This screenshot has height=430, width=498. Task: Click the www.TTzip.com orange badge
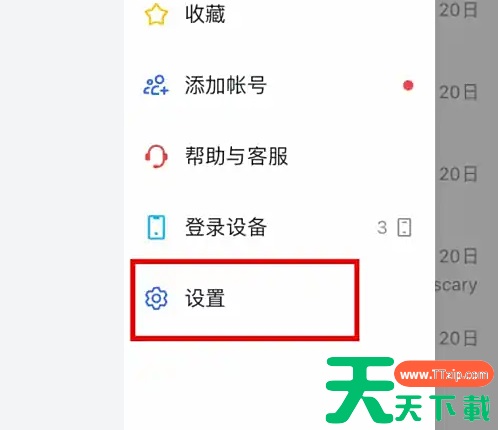pyautogui.click(x=444, y=374)
